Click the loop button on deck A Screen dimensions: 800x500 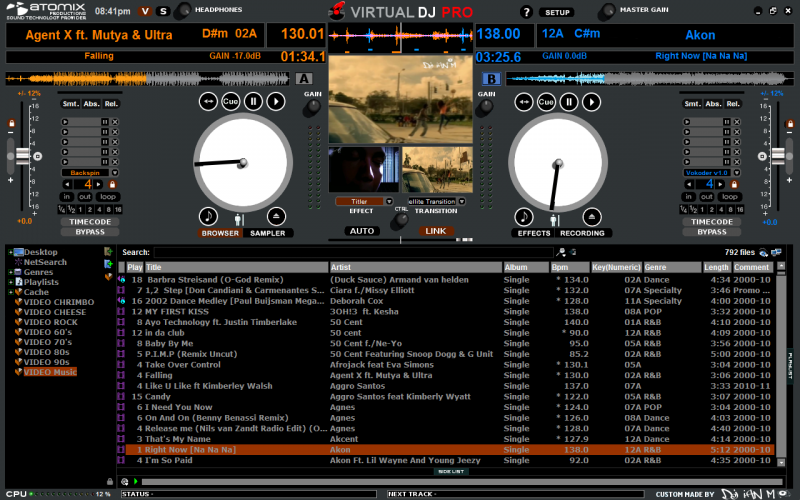click(x=108, y=197)
